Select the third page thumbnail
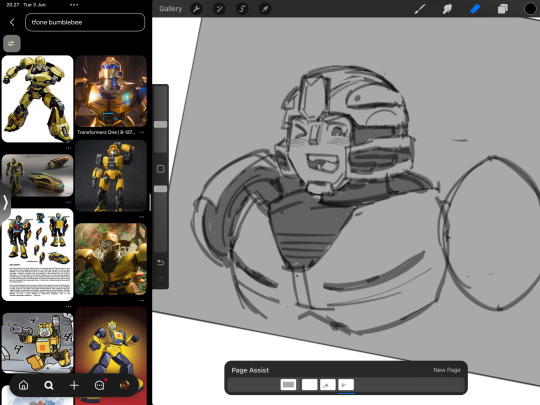 [328, 384]
